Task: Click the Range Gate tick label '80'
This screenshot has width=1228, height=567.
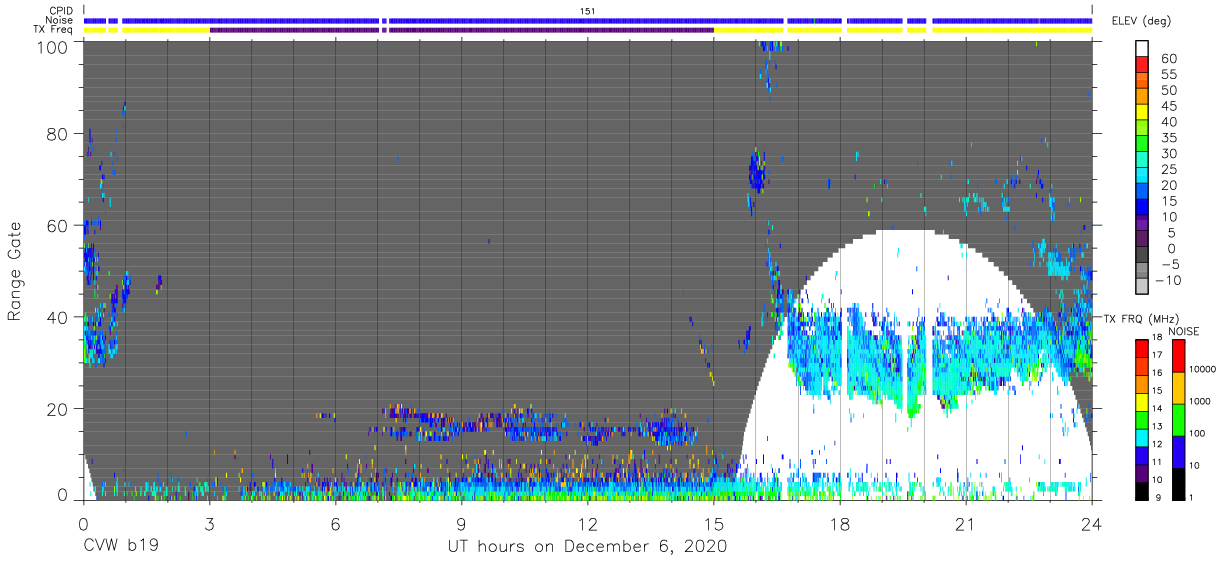Action: click(x=58, y=134)
